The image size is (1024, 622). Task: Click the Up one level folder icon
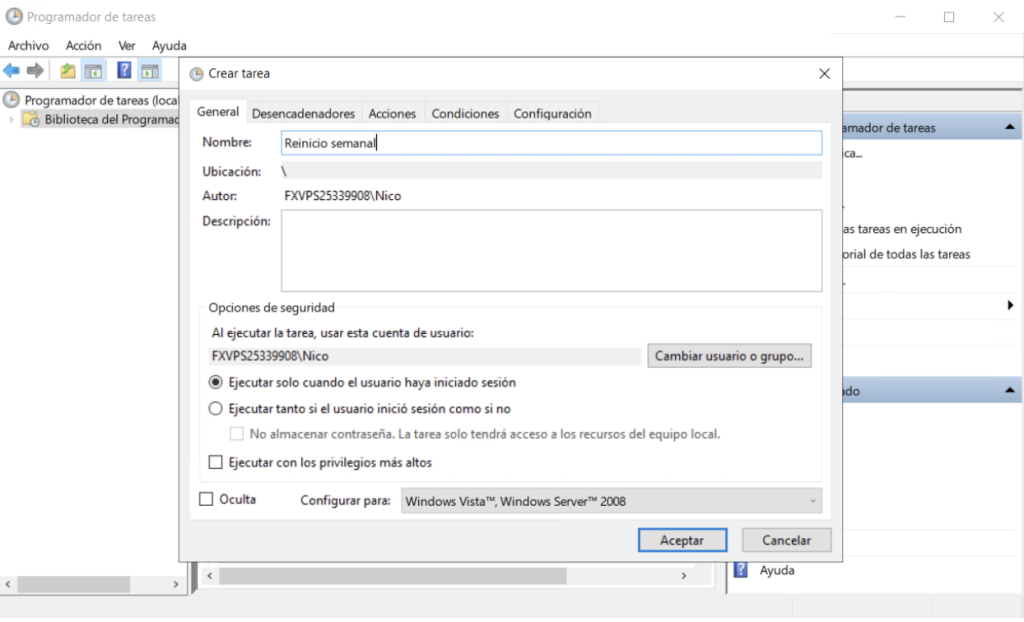(67, 70)
